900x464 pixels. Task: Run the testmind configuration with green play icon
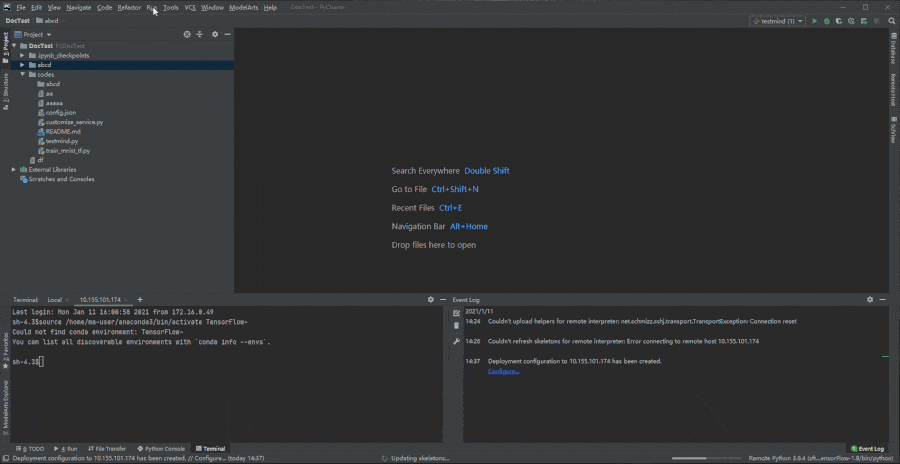814,21
